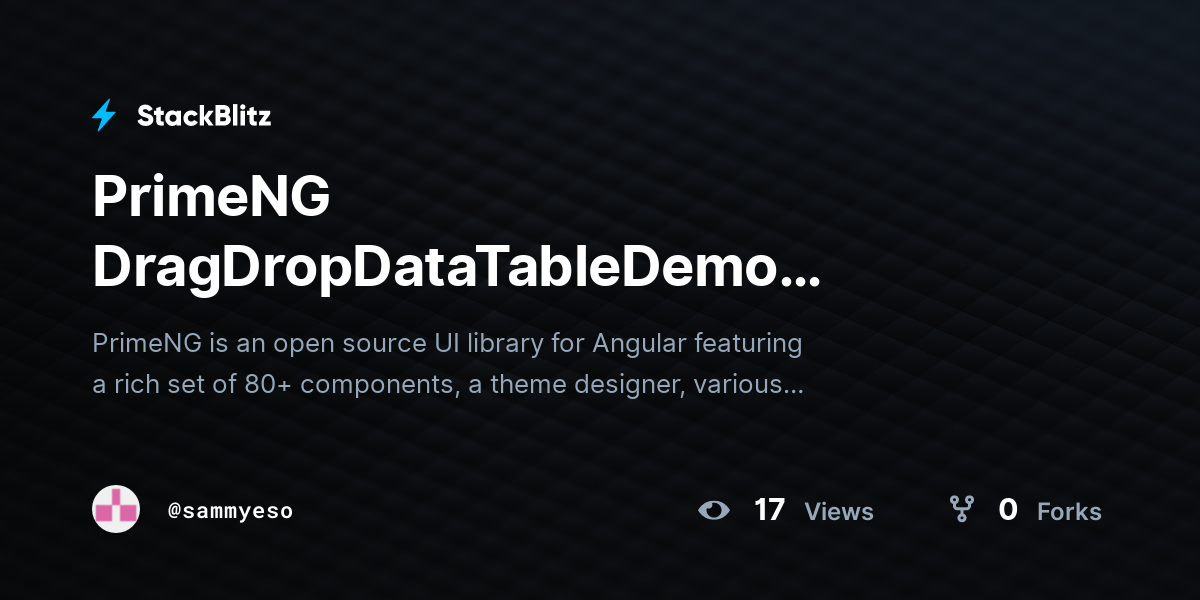Click the StackBlitz brand name text

pos(204,116)
